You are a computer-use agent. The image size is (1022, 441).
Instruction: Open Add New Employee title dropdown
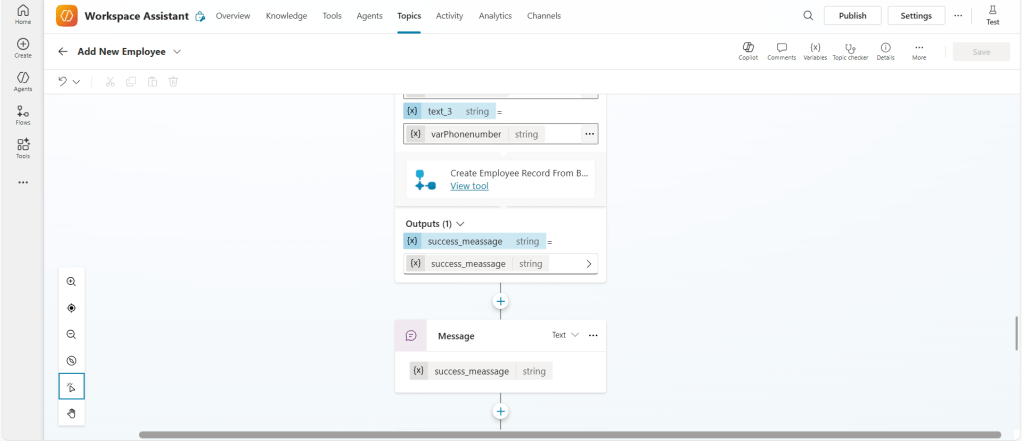[177, 51]
